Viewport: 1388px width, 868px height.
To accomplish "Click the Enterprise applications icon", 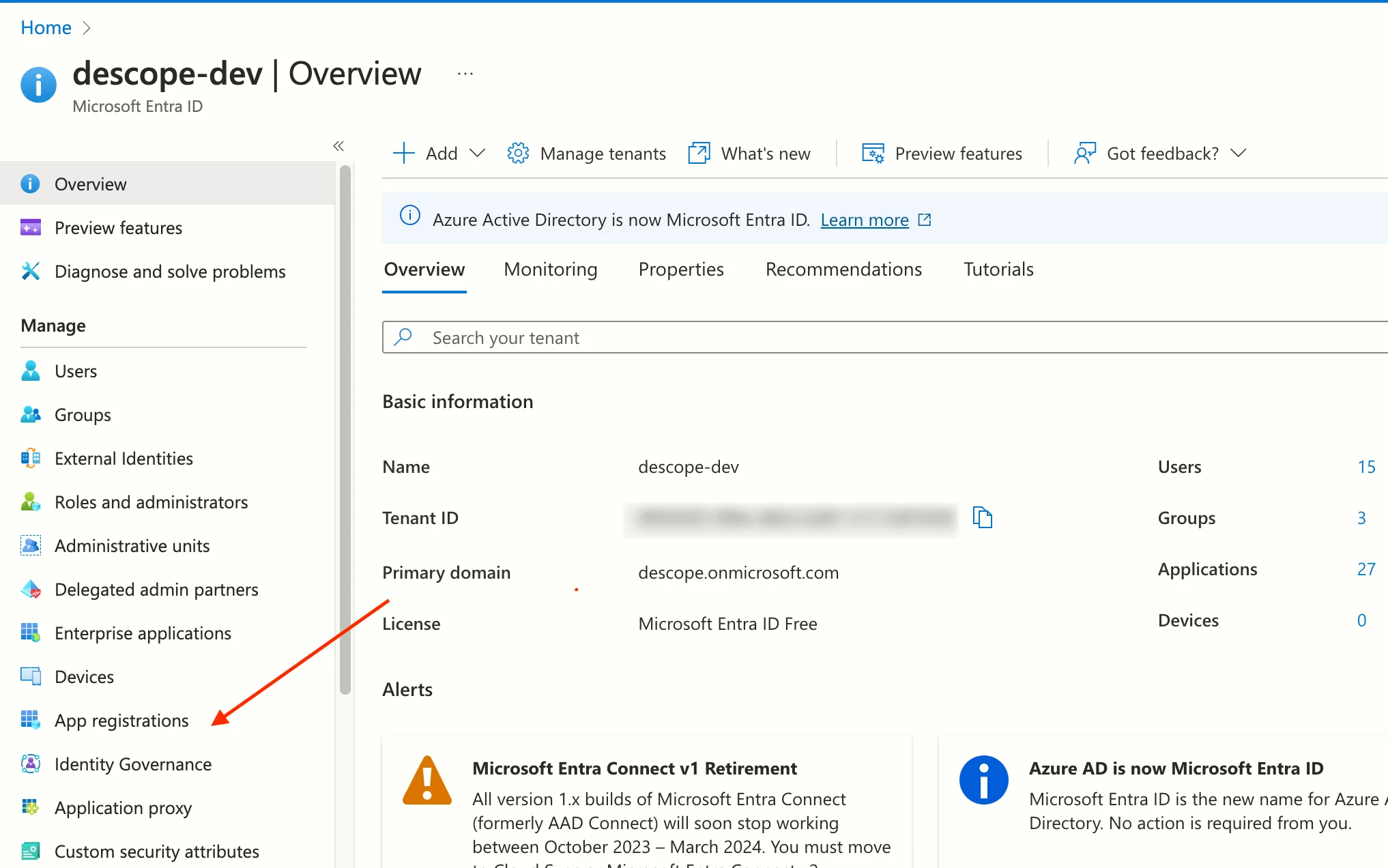I will click(x=30, y=632).
